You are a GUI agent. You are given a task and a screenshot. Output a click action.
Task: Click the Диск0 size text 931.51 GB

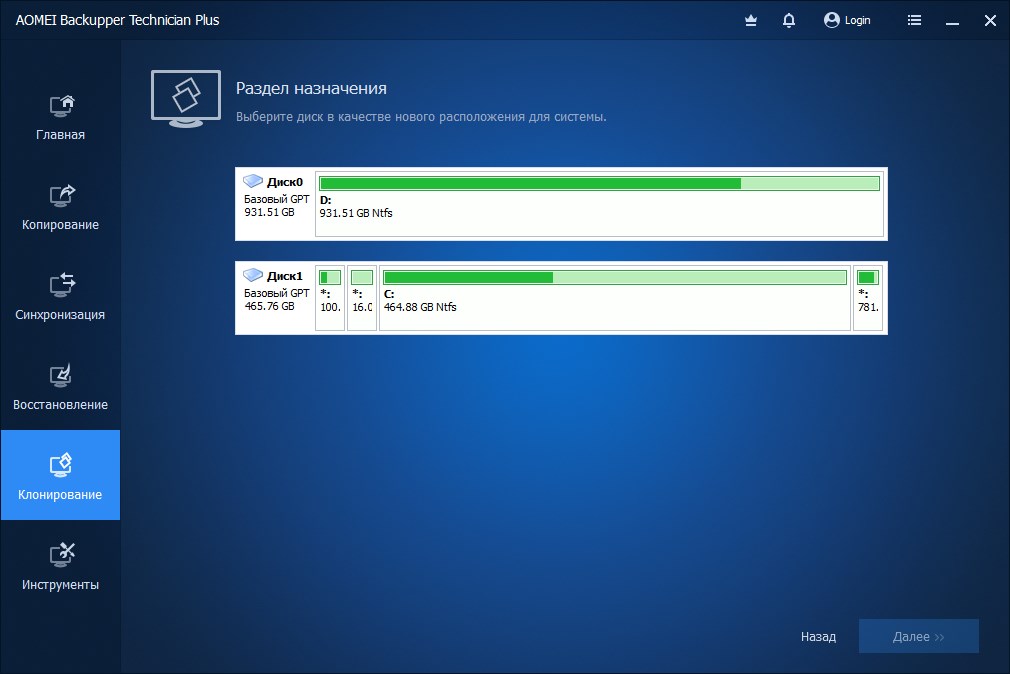click(x=269, y=212)
